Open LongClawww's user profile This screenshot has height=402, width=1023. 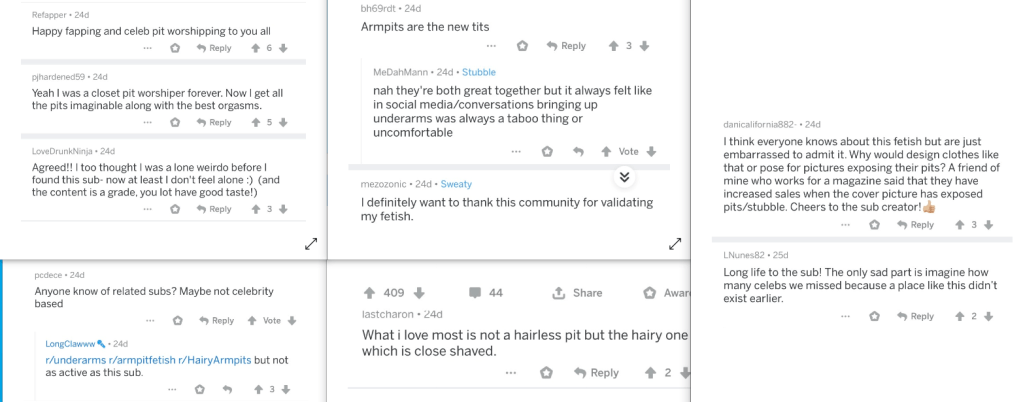coord(70,344)
